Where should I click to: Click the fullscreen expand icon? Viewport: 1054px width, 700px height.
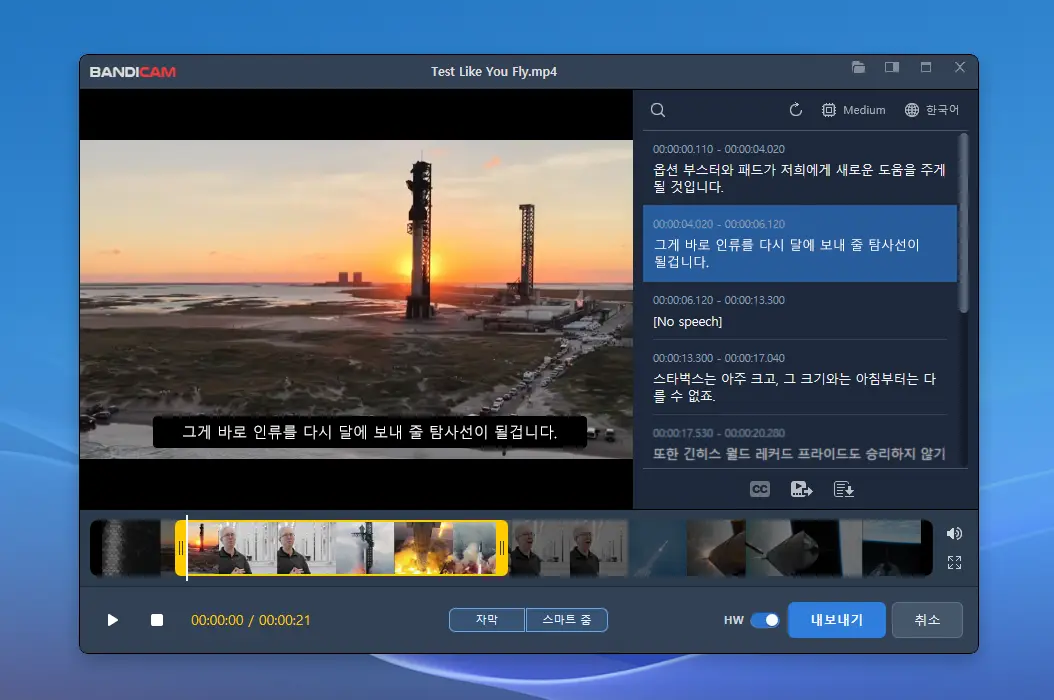tap(954, 562)
